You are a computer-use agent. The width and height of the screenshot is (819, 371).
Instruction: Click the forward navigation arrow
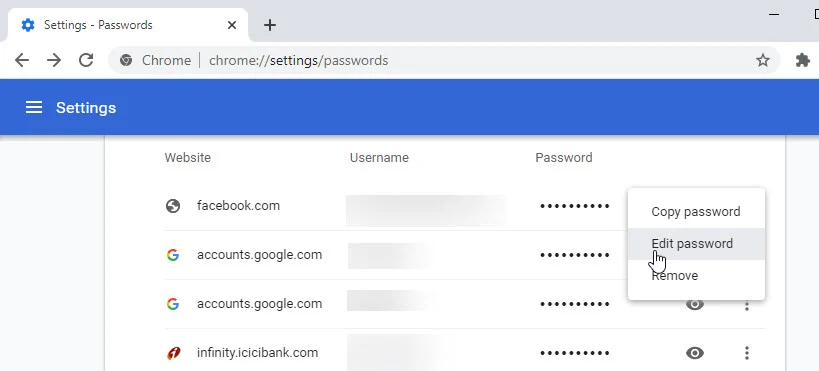pyautogui.click(x=54, y=61)
